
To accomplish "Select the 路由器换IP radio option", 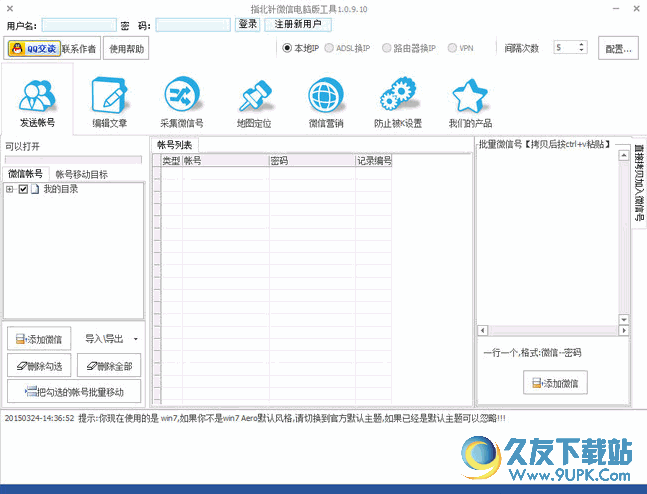I will point(386,48).
